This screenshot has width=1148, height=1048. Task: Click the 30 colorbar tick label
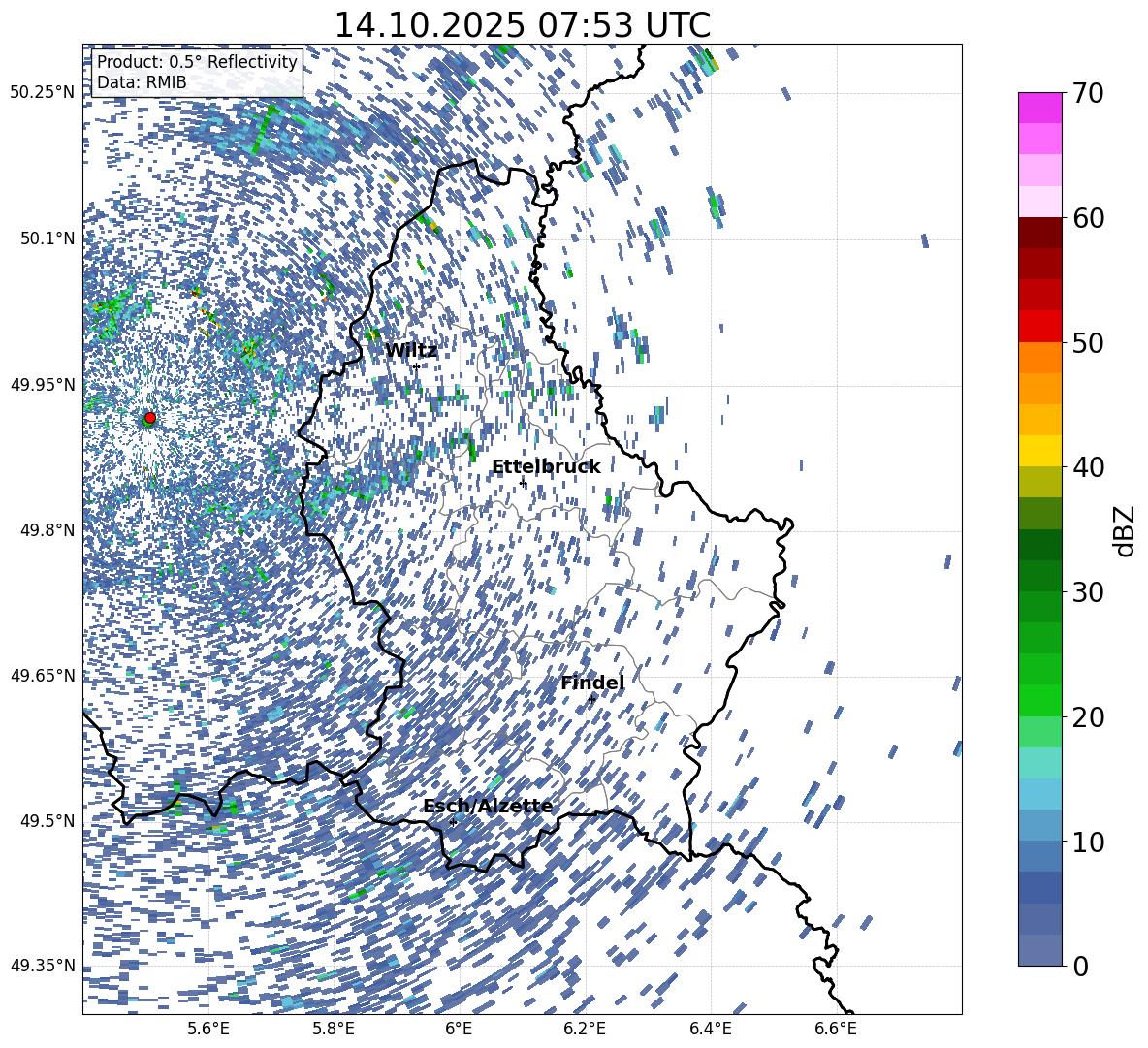click(1088, 592)
